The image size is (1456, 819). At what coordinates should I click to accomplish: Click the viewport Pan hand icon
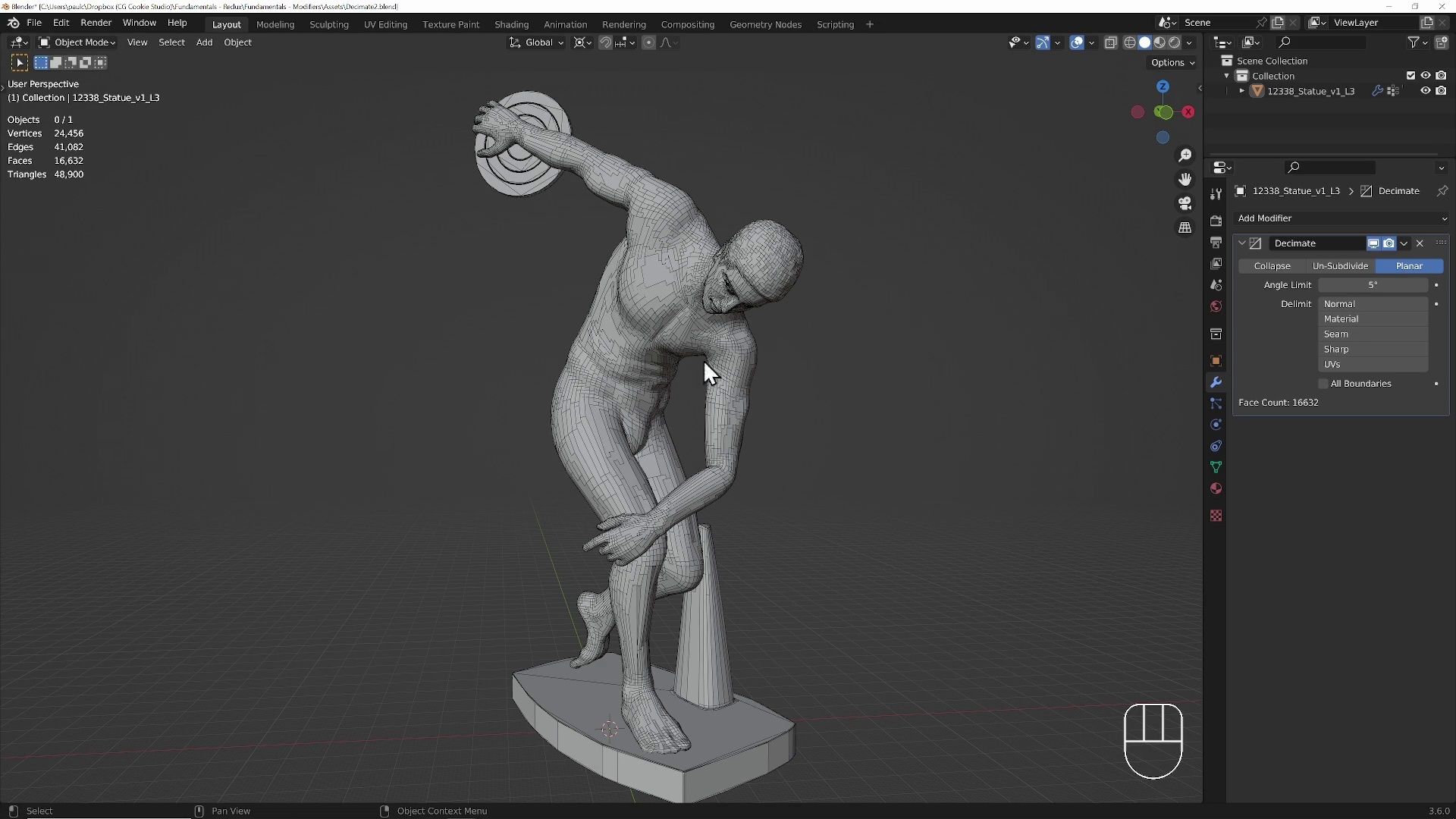click(x=1185, y=180)
